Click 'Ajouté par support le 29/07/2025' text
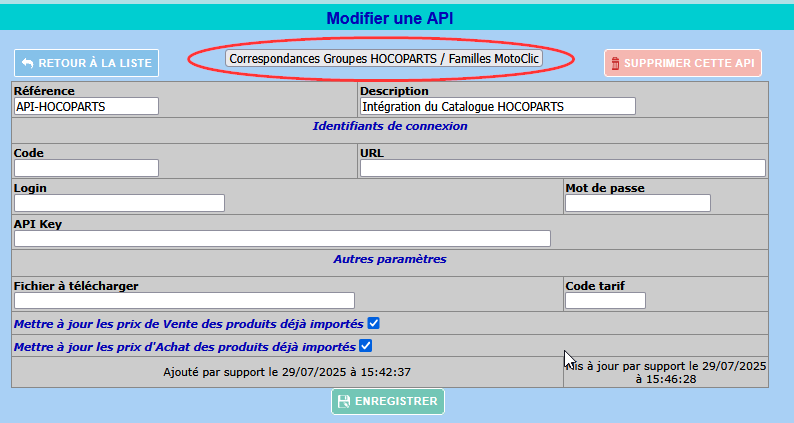This screenshot has width=794, height=423. click(287, 372)
